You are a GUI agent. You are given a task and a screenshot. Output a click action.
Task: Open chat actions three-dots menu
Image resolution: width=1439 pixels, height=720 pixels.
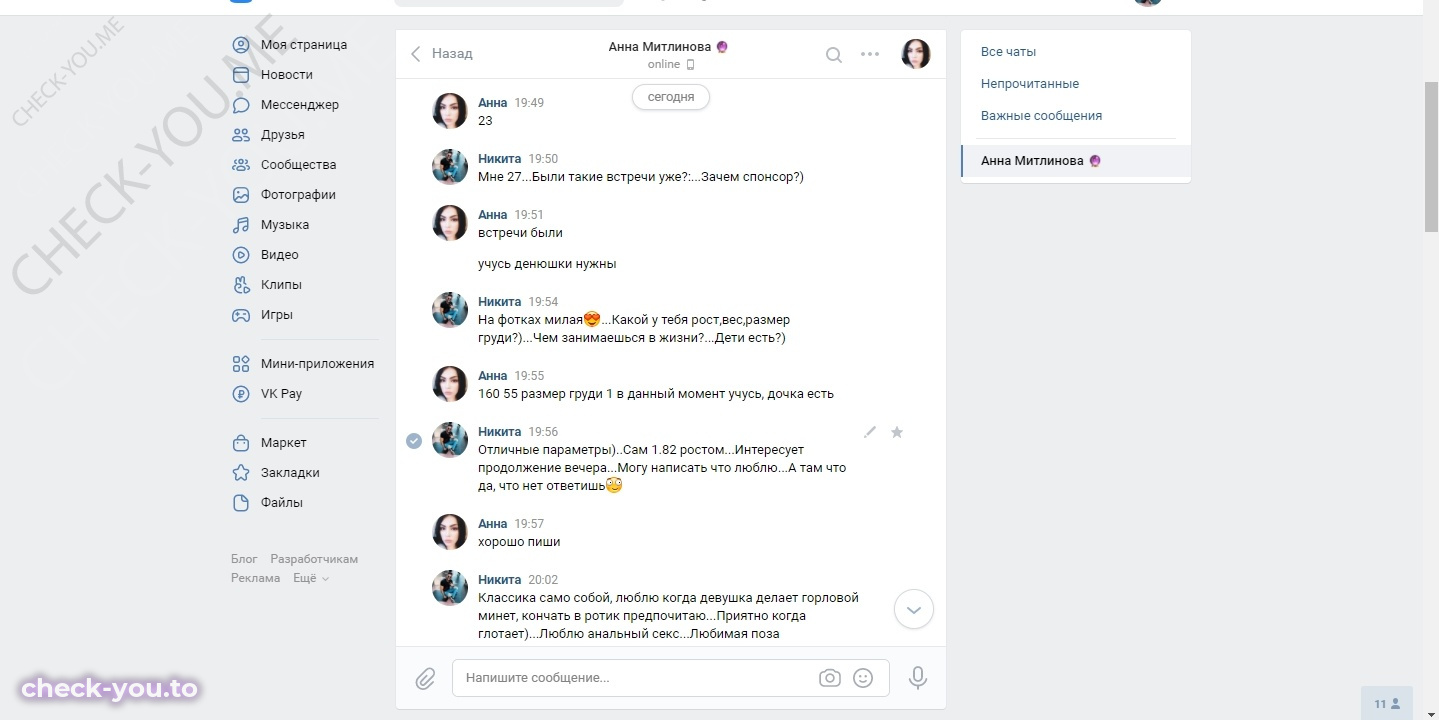[x=870, y=55]
